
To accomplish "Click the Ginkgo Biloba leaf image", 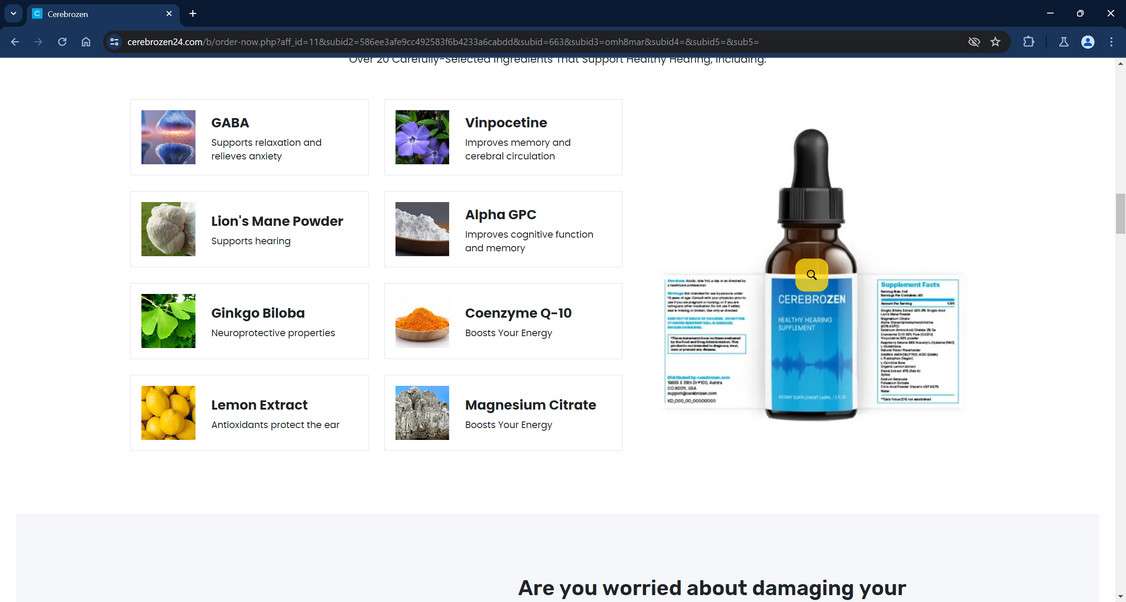I will 168,321.
